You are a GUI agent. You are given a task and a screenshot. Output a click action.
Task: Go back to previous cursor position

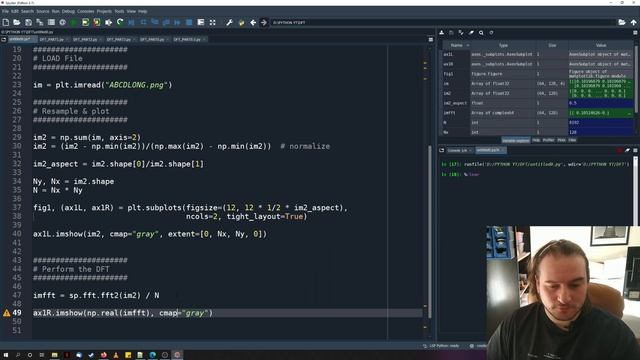click(x=253, y=22)
